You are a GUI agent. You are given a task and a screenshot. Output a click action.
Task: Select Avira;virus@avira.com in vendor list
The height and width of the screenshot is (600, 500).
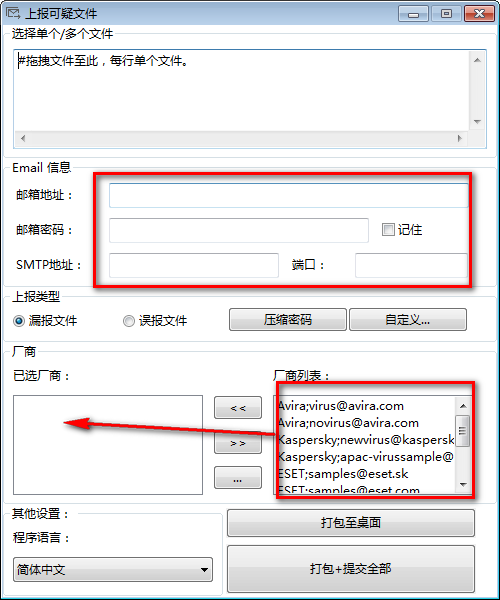[340, 406]
